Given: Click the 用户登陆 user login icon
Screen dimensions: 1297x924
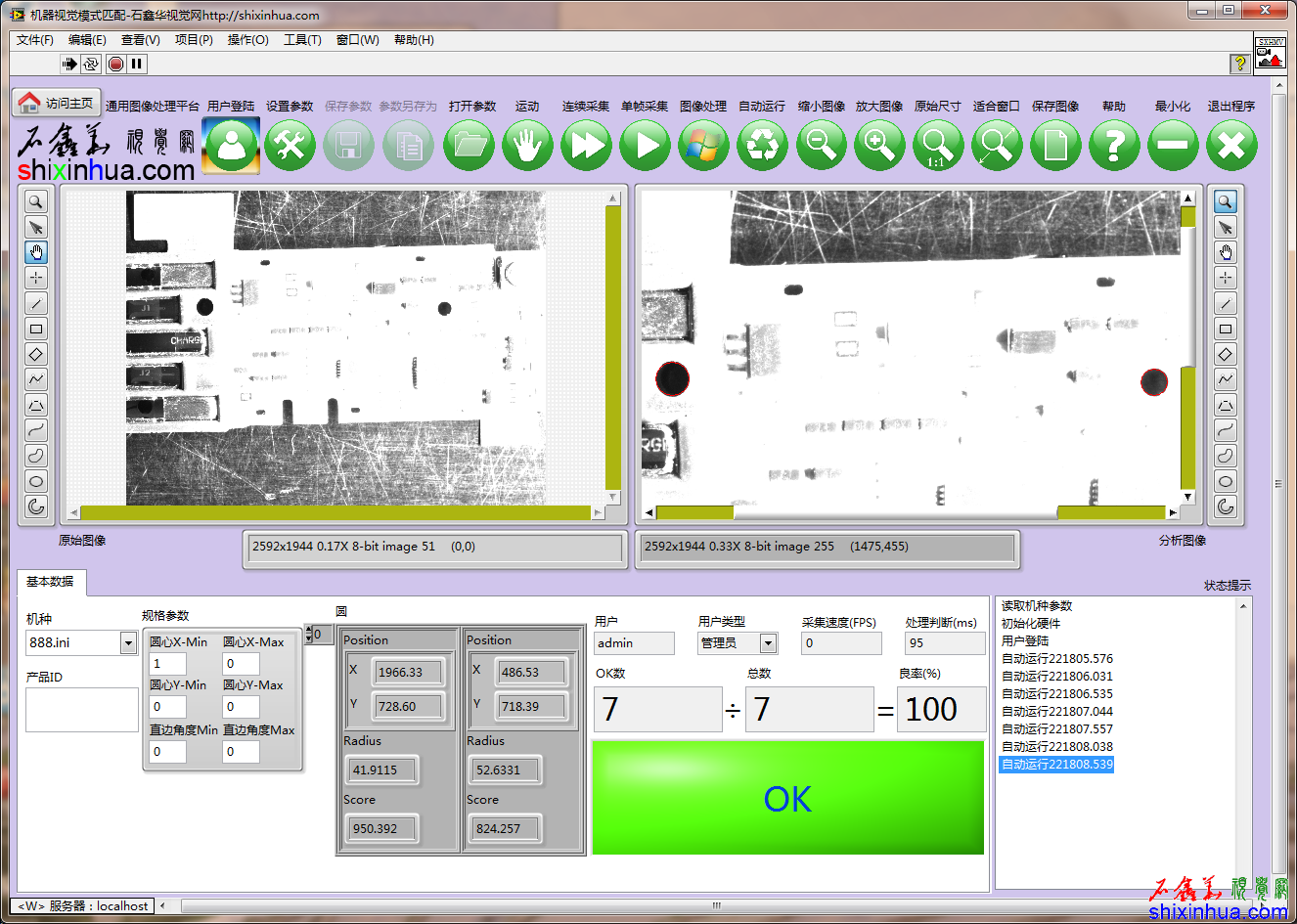Looking at the screenshot, I should (232, 146).
